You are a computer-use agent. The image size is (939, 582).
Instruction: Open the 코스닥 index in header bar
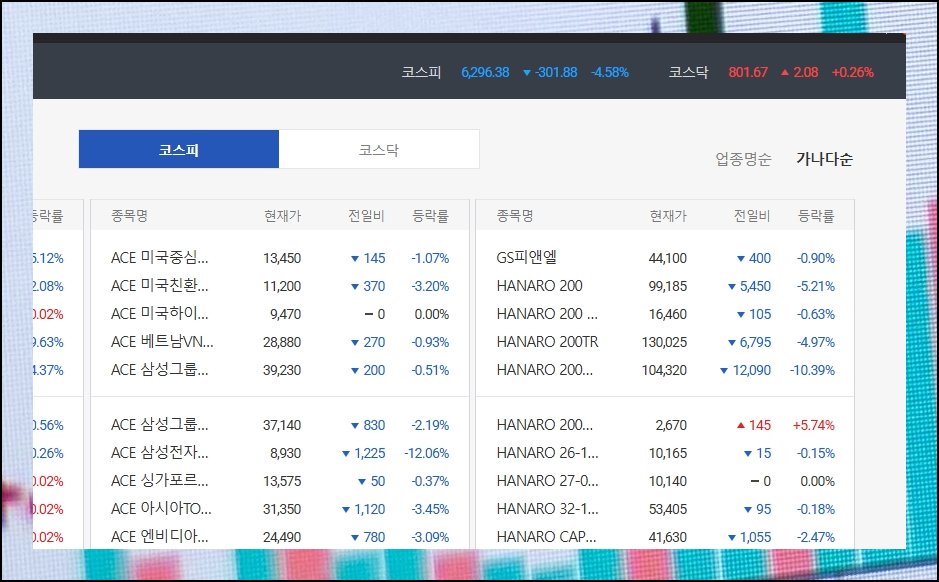tap(688, 72)
